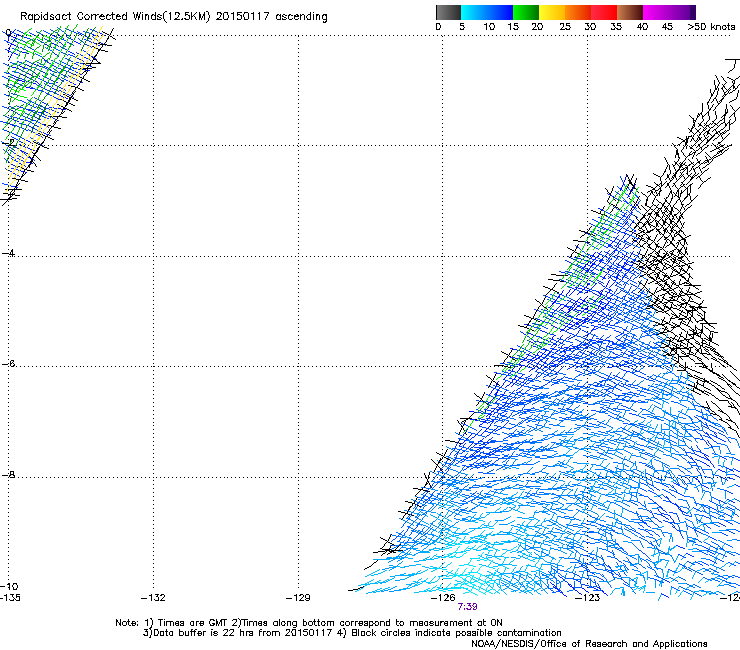The image size is (740, 650).
Task: Click the NOAA/NESDIS credit text
Action: (589, 644)
